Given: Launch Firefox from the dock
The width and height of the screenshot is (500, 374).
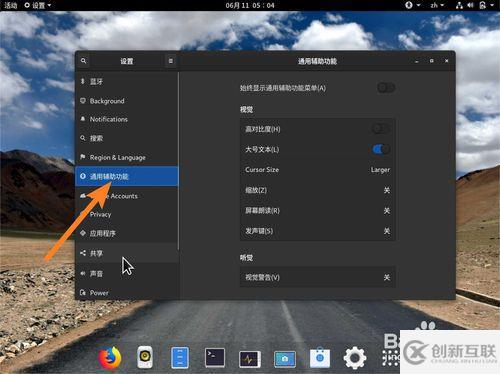Looking at the screenshot, I should [109, 358].
